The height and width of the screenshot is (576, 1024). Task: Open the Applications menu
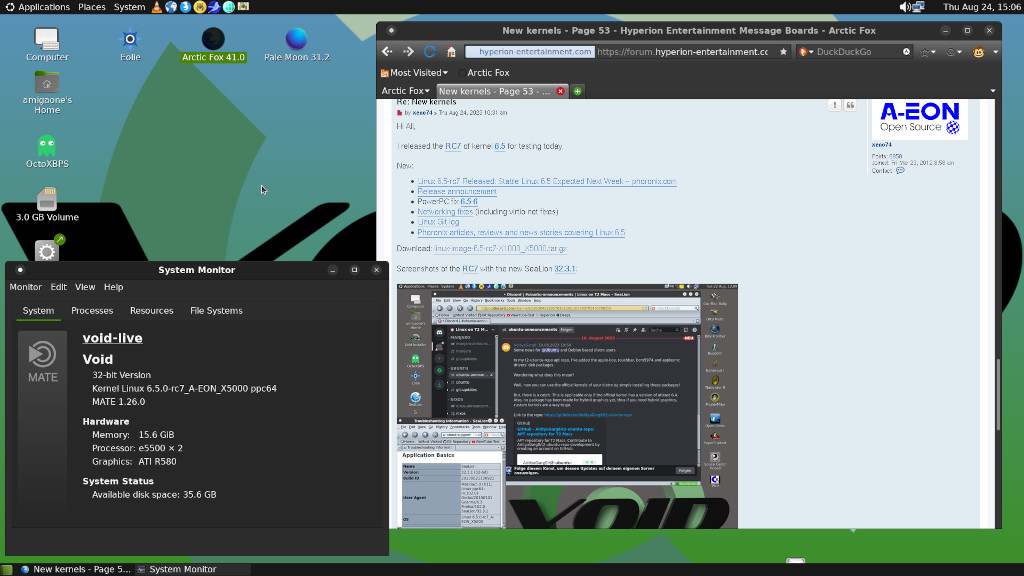pyautogui.click(x=37, y=7)
